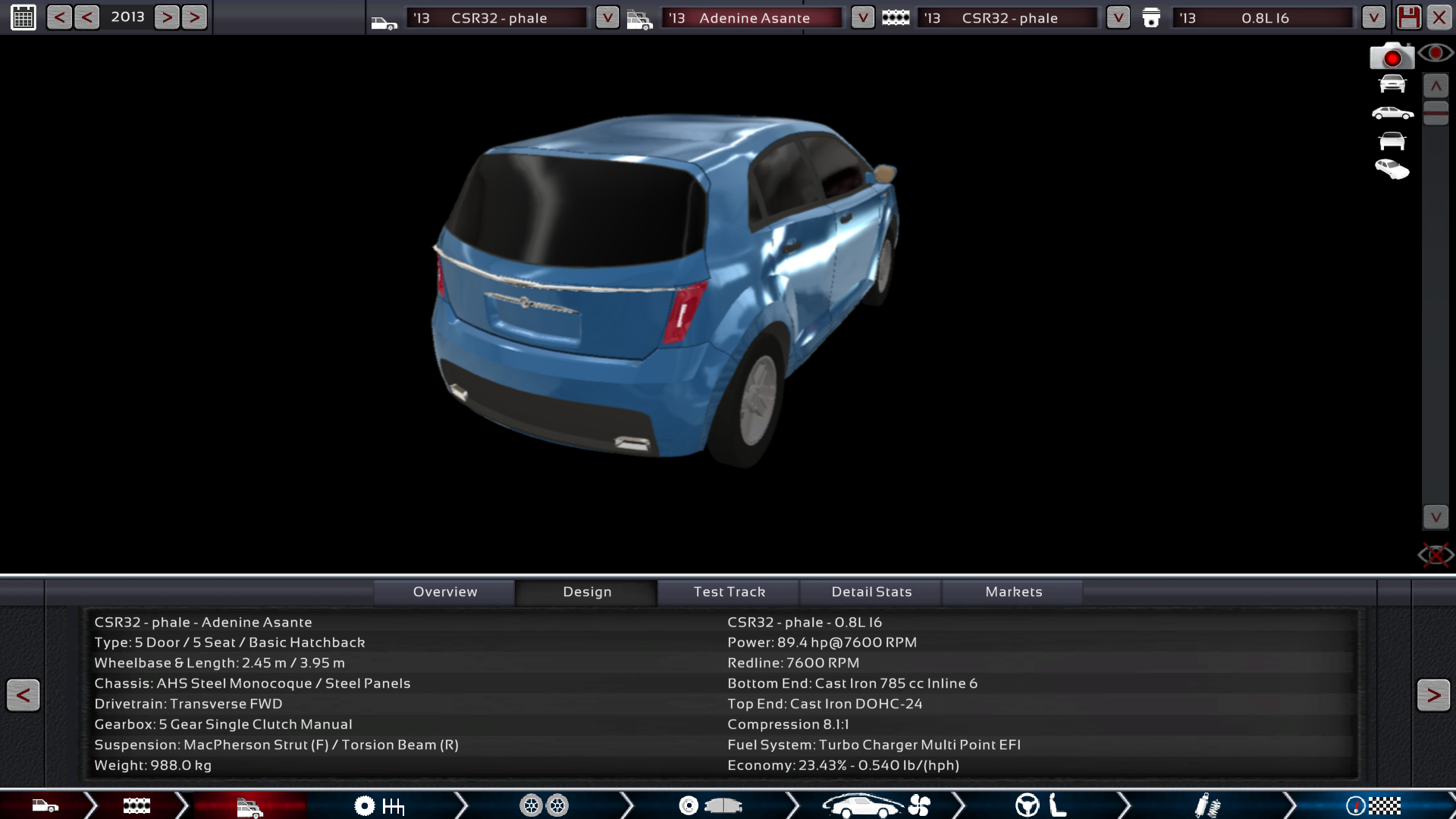The width and height of the screenshot is (1456, 819).
Task: Switch to the Test Track tab
Action: point(729,591)
